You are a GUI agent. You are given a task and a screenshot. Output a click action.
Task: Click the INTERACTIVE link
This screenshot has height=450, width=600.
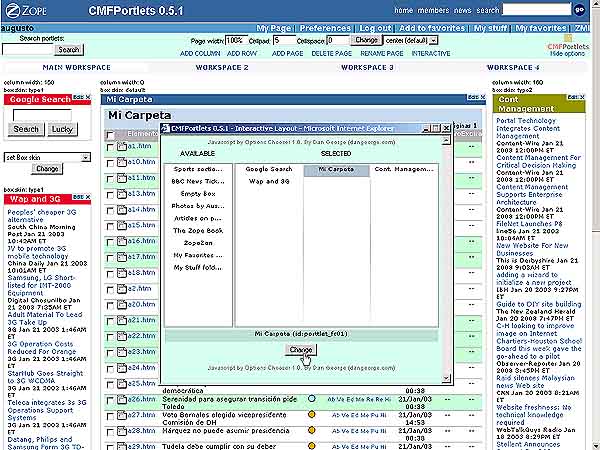[x=431, y=54]
